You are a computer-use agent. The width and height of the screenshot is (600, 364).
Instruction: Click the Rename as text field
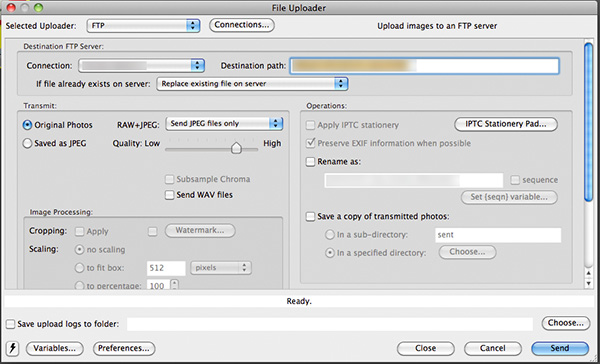[x=414, y=180]
